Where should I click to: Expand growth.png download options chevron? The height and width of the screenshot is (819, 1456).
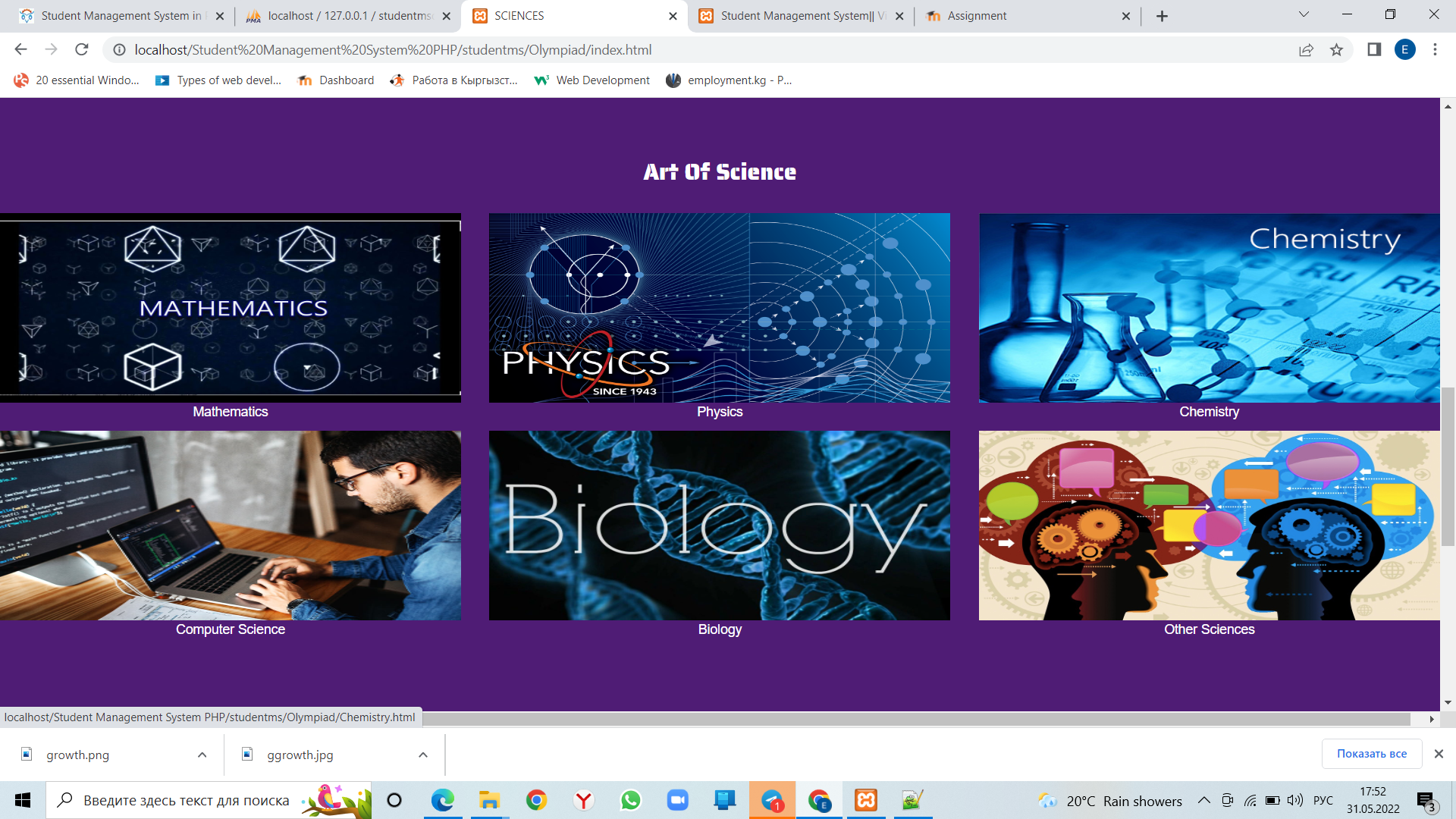[202, 755]
